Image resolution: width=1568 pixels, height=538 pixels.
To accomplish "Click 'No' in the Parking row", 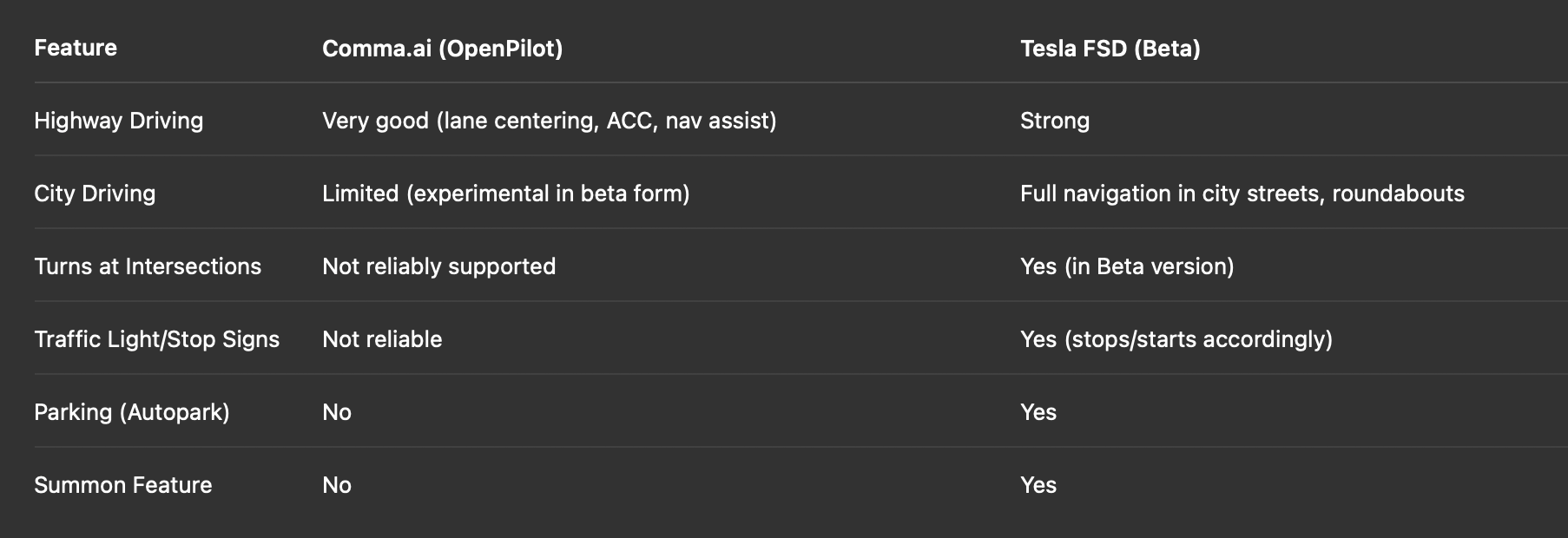I will pyautogui.click(x=337, y=412).
